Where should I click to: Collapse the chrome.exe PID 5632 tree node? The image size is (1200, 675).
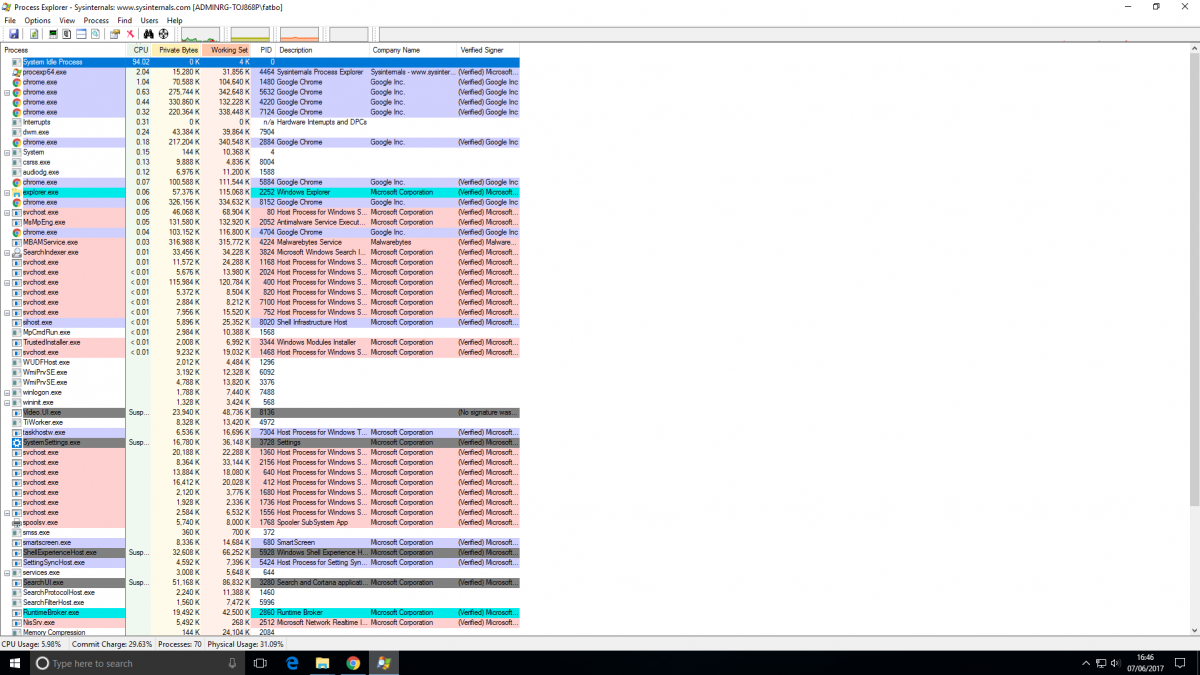tap(7, 92)
